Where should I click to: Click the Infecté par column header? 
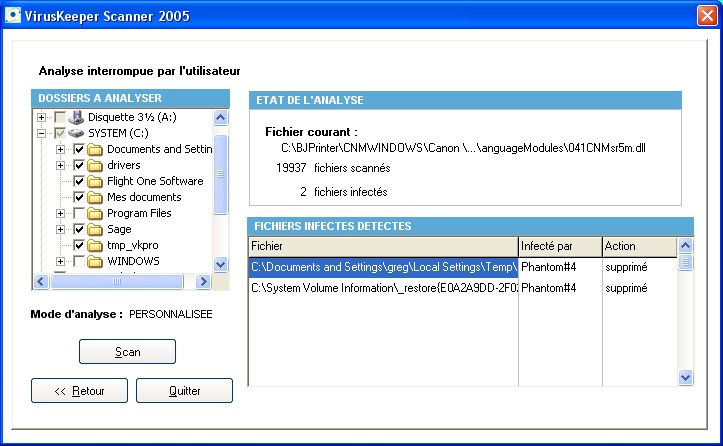point(561,246)
